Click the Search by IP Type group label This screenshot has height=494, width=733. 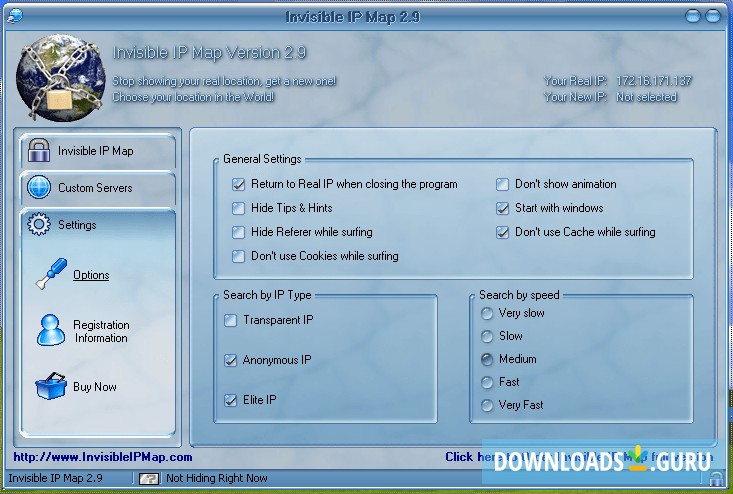(267, 295)
